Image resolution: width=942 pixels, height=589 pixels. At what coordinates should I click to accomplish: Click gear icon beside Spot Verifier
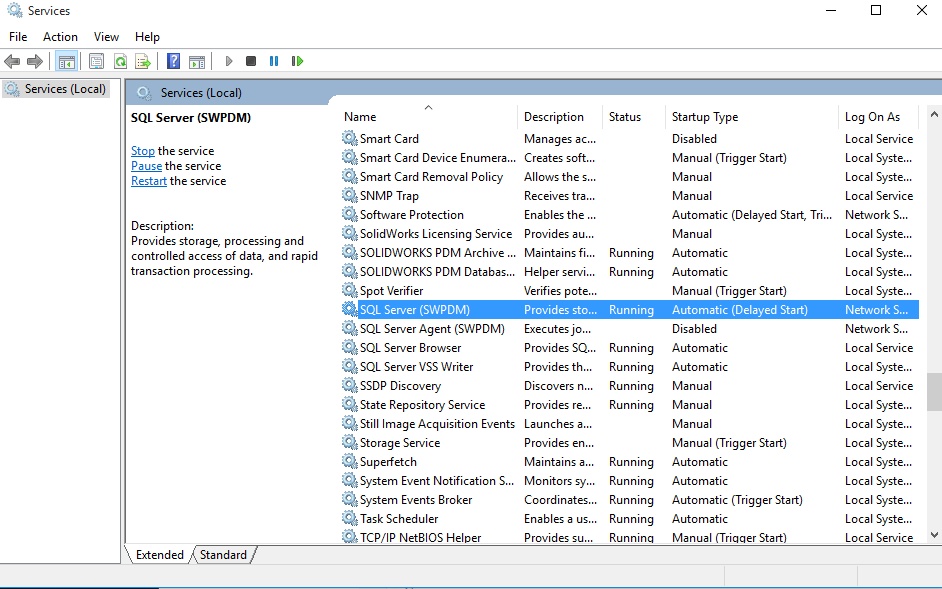point(350,290)
